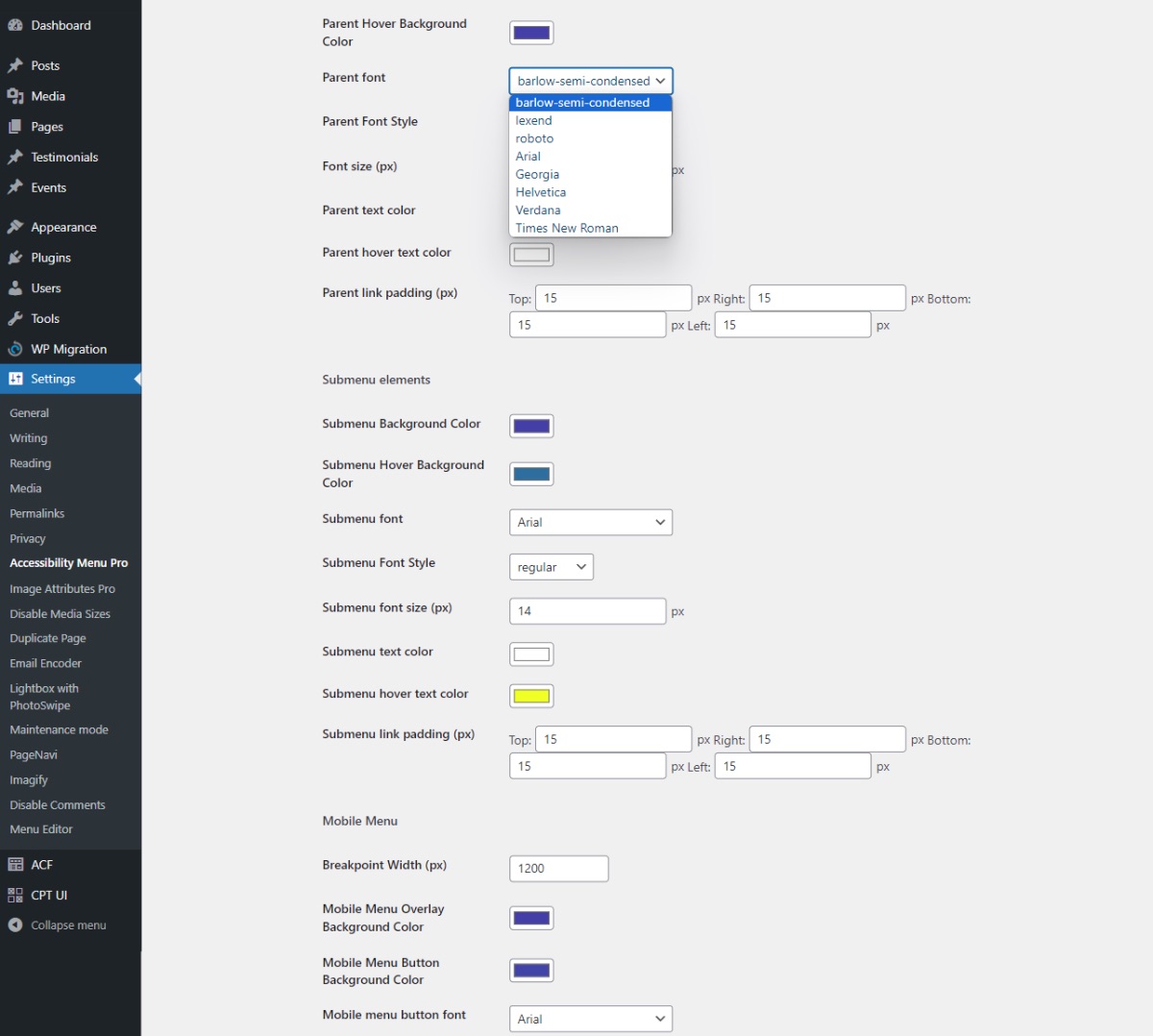This screenshot has height=1036, width=1153.
Task: Click the Appearance paintbrush icon
Action: (x=15, y=227)
